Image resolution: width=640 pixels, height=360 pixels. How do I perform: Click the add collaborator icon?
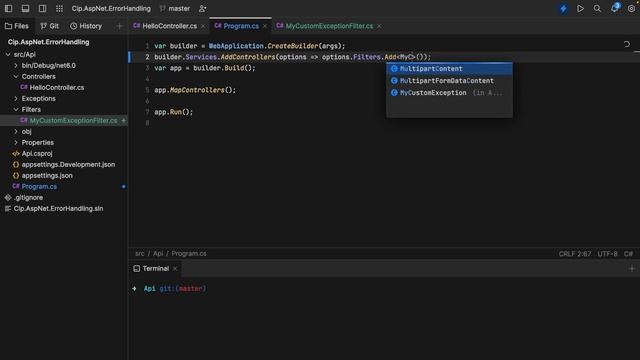202,9
